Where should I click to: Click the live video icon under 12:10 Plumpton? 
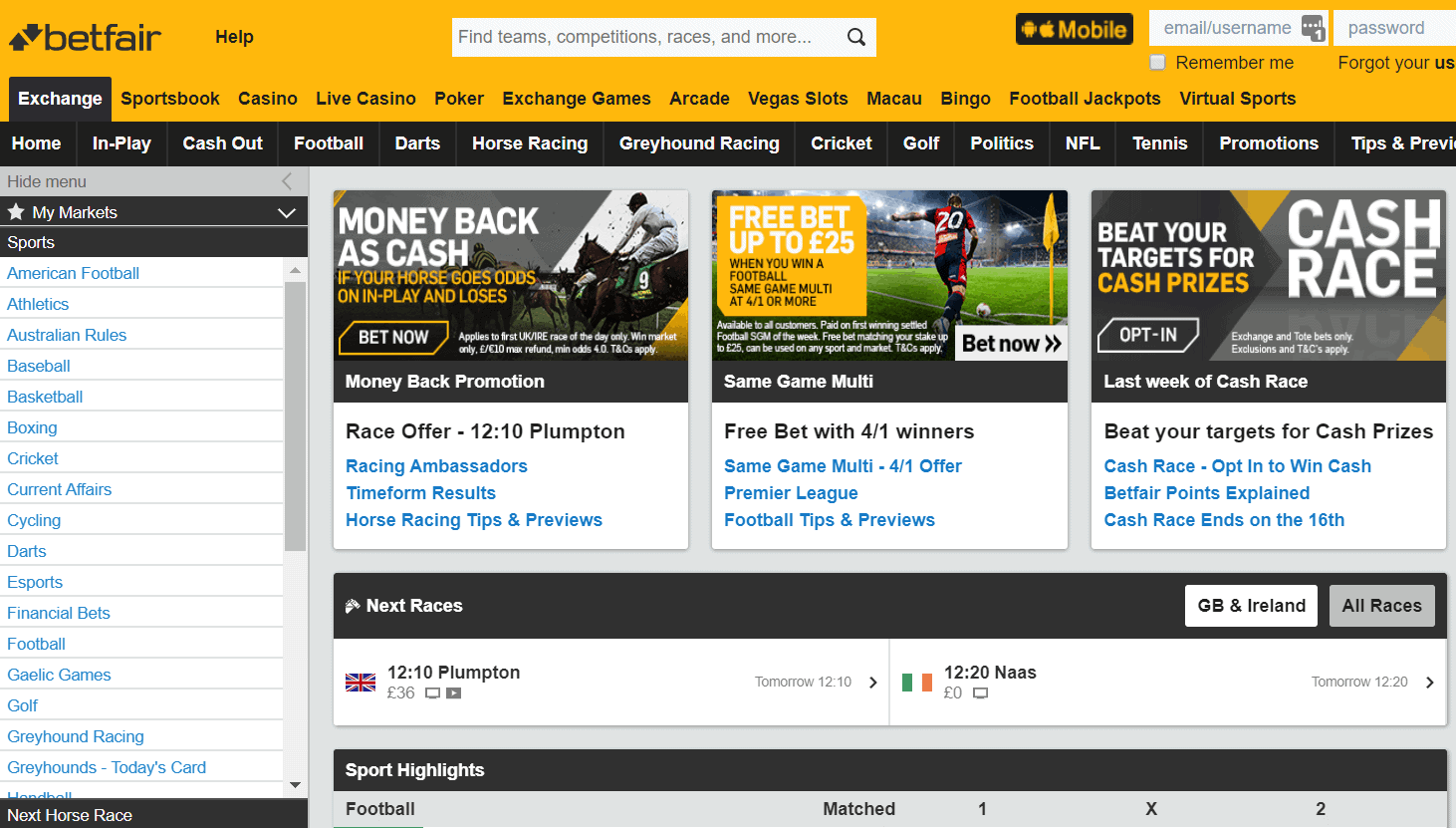(454, 693)
